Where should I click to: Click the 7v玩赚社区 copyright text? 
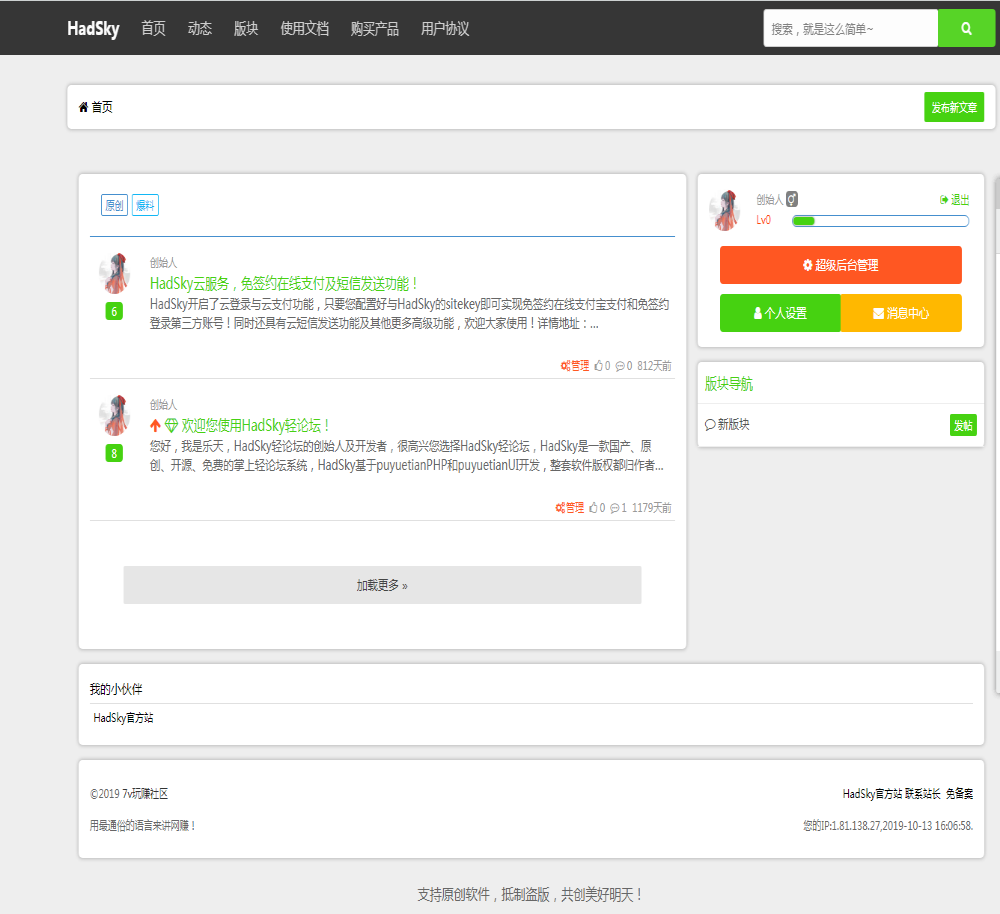coord(145,793)
